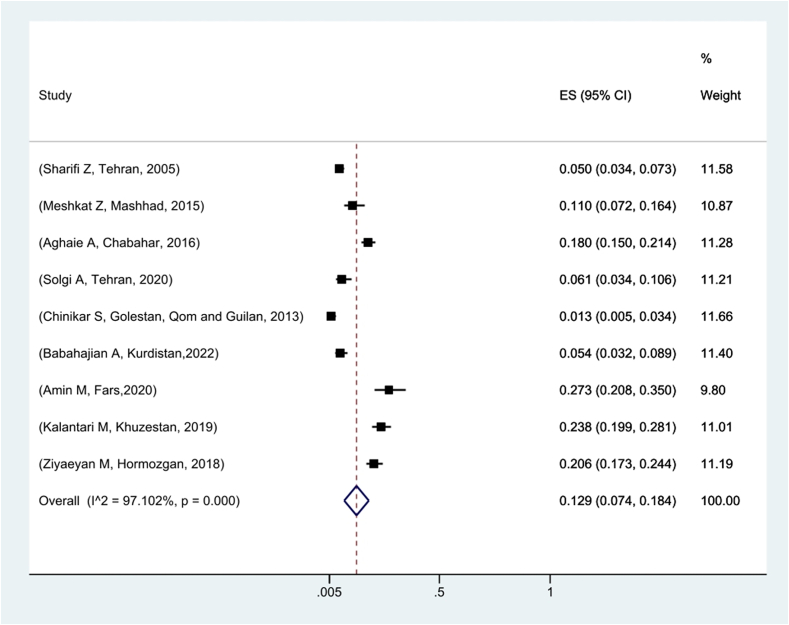Select study label "(Babahajian A, Kurdistan,2022)"
789x625 pixels.
click(x=129, y=353)
